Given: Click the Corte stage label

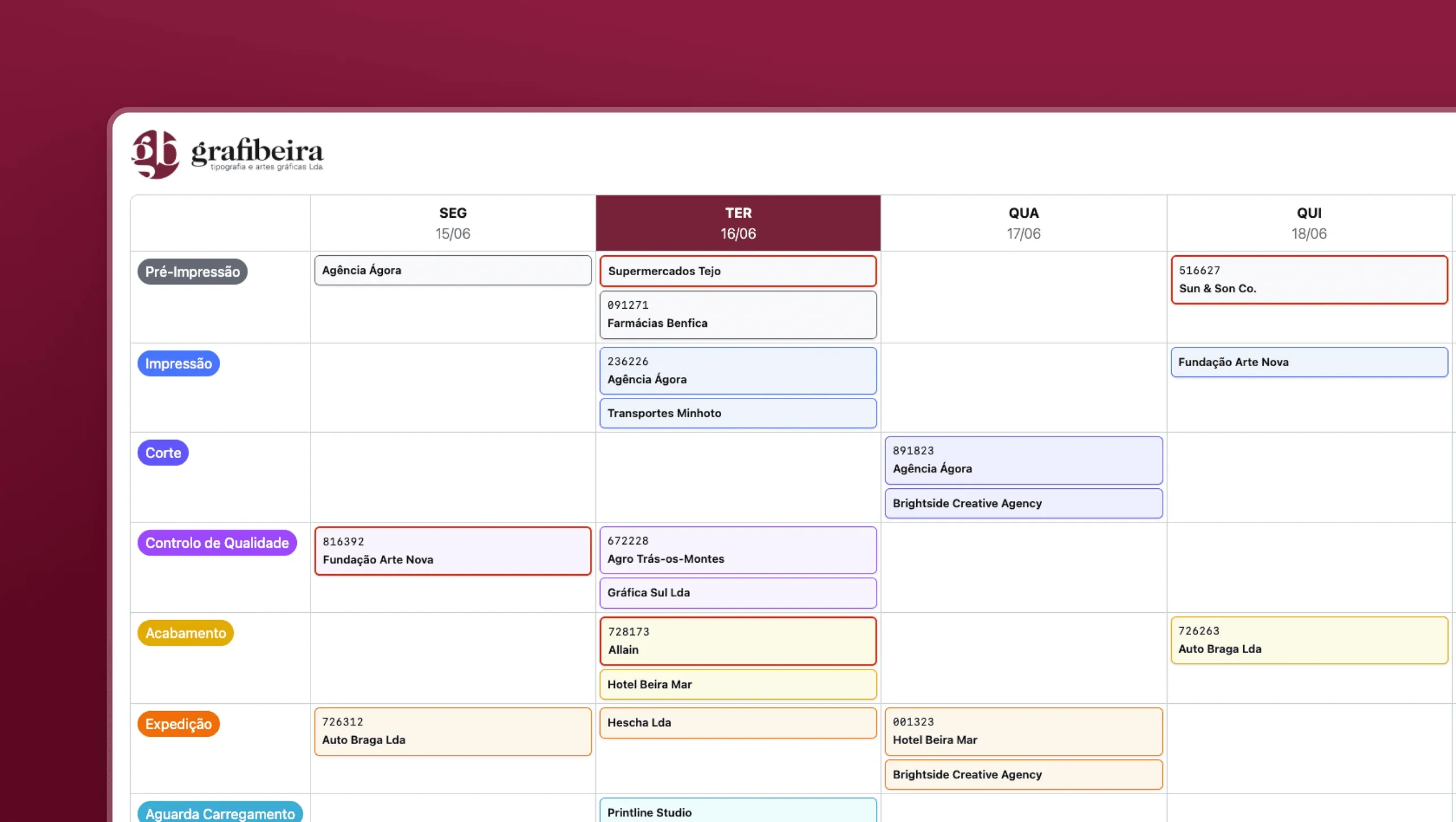Looking at the screenshot, I should (163, 452).
